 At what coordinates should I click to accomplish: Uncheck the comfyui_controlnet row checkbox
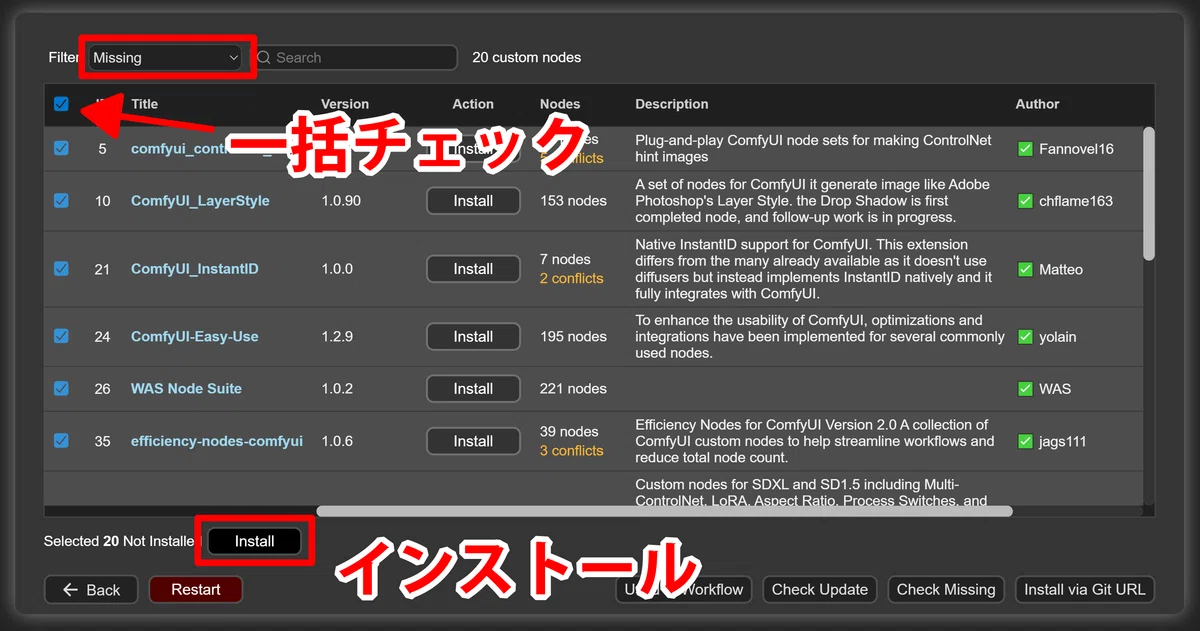point(61,148)
